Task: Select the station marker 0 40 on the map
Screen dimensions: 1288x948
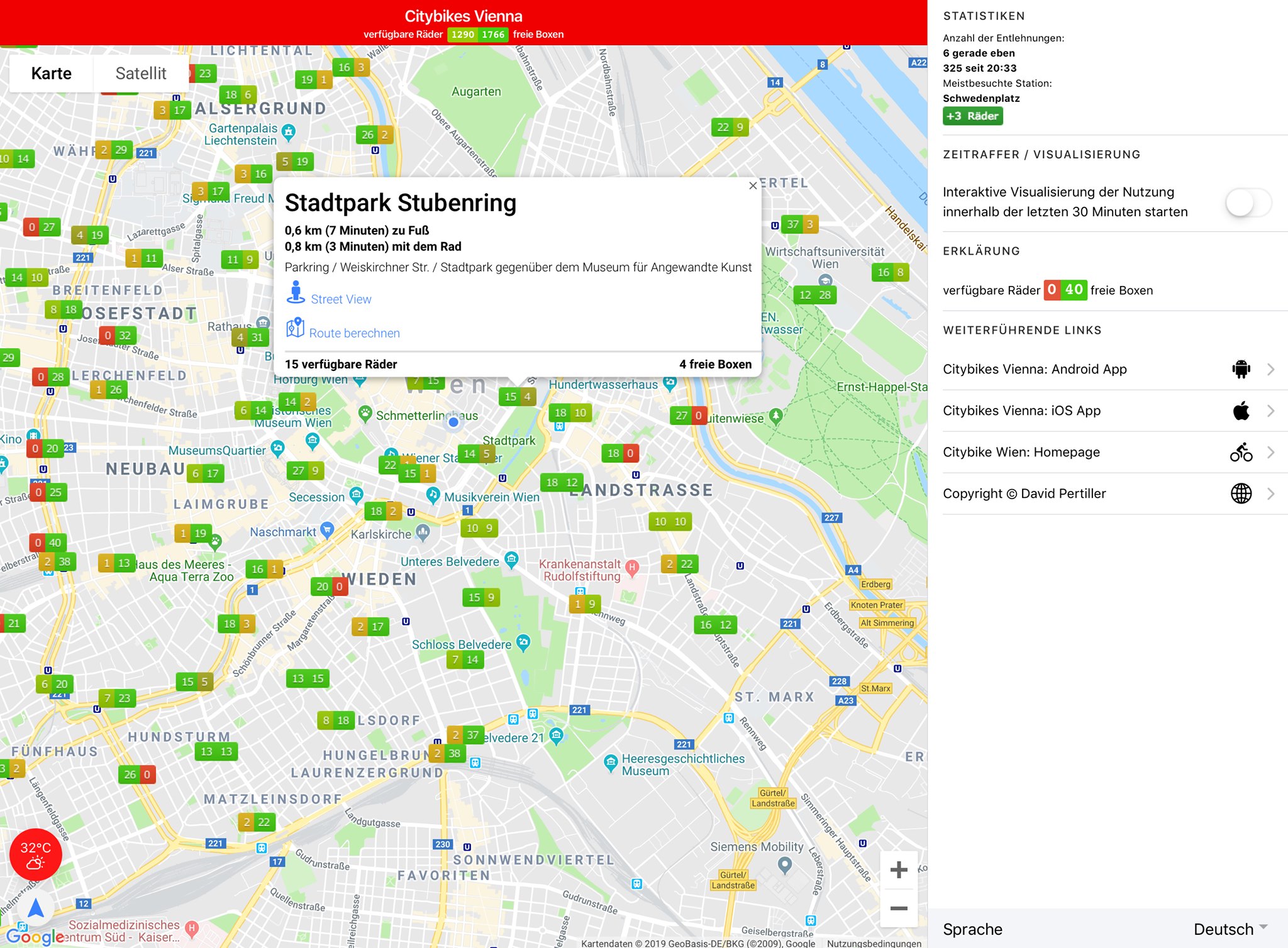Action: tap(48, 543)
